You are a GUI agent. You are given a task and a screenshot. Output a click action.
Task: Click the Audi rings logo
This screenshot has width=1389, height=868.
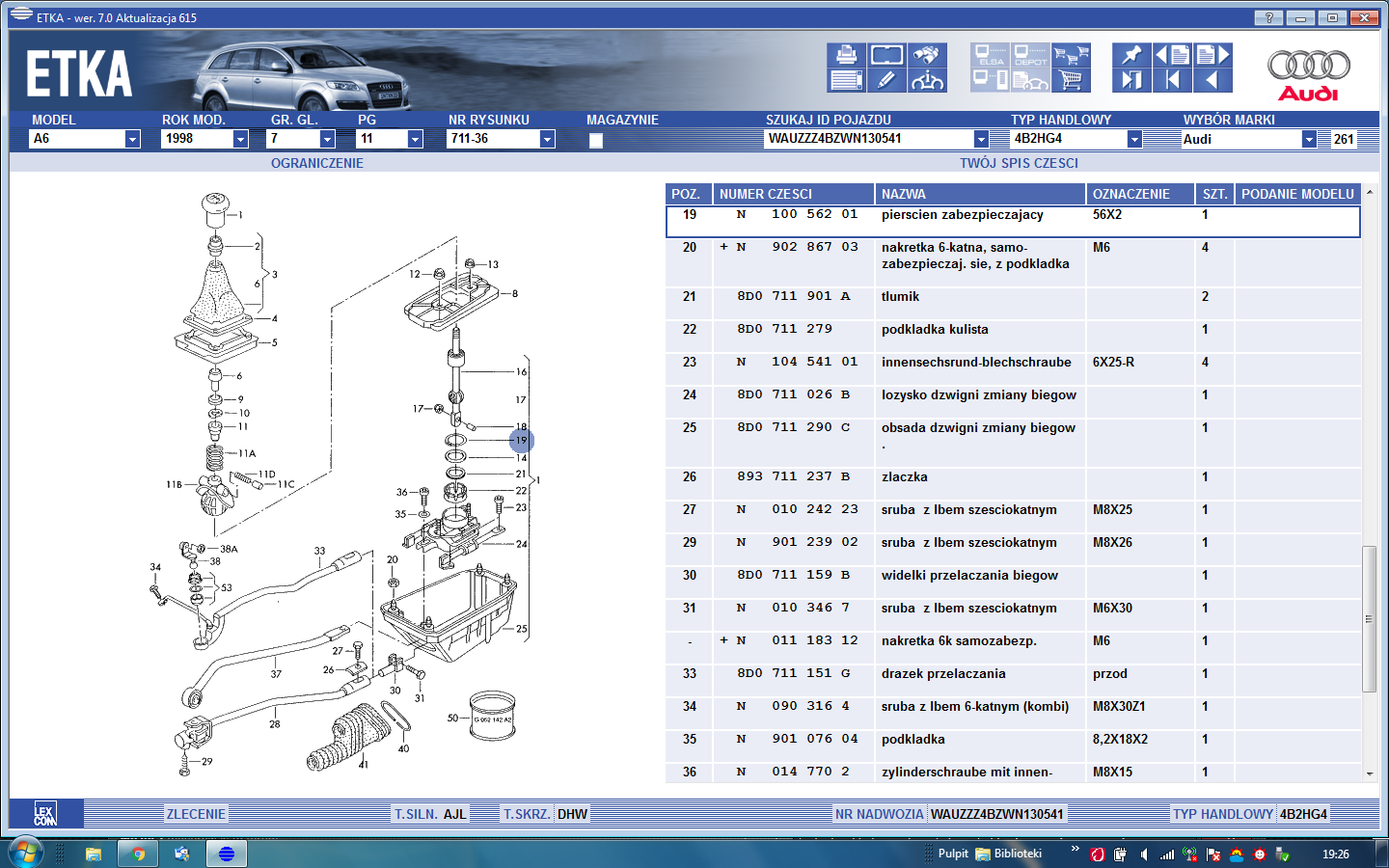tap(1309, 66)
